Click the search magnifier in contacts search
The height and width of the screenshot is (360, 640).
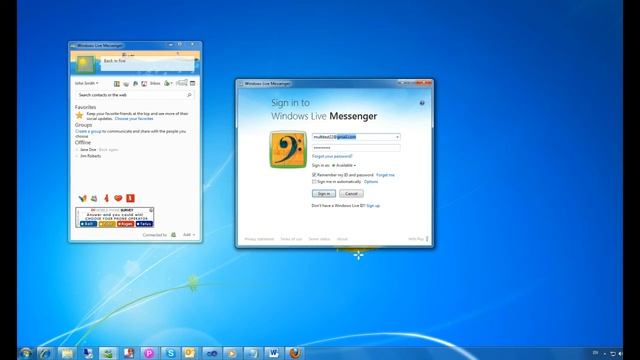tap(189, 95)
